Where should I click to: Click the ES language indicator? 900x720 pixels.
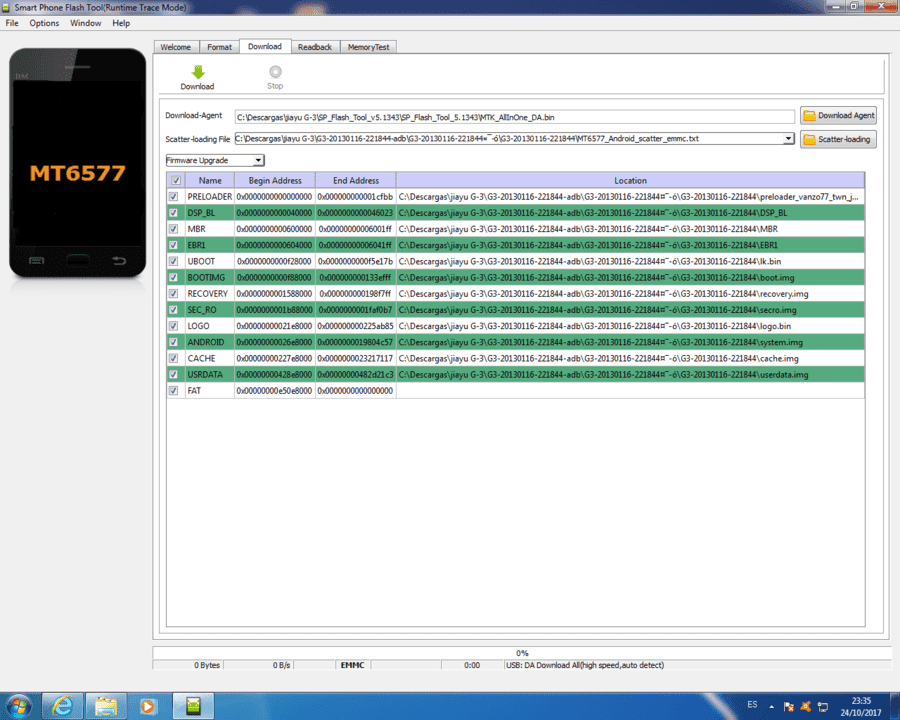click(x=752, y=704)
